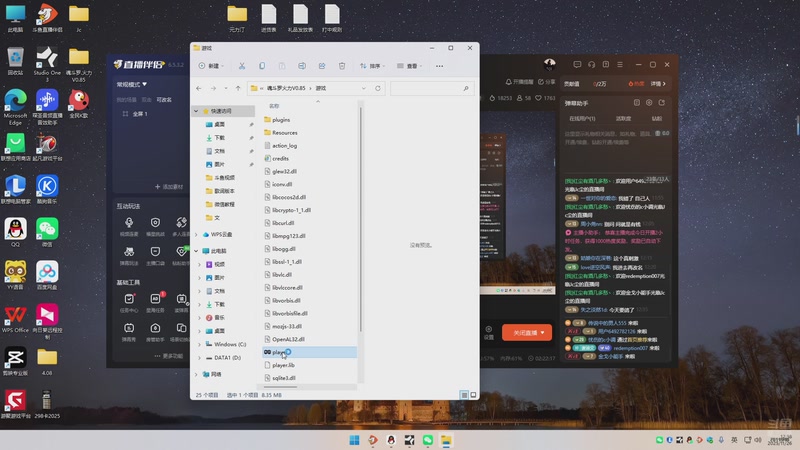The width and height of the screenshot is (800, 450).
Task: Click the Windows Start button on taskbar
Action: tap(354, 440)
